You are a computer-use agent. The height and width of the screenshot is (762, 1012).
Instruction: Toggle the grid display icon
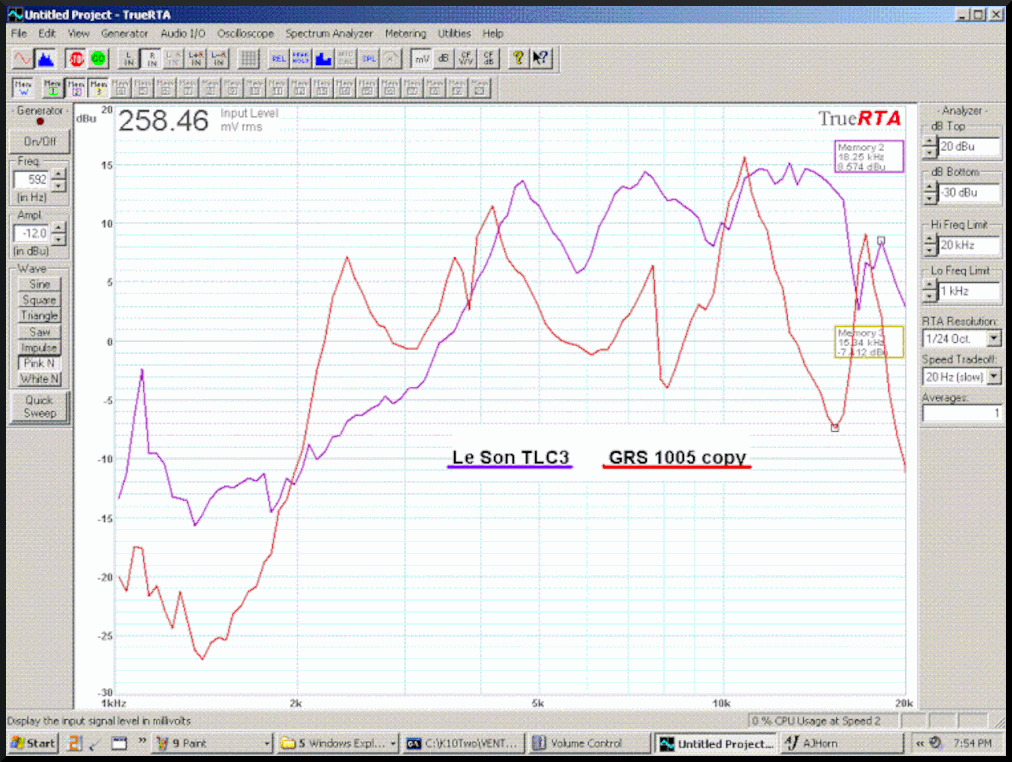[x=248, y=59]
